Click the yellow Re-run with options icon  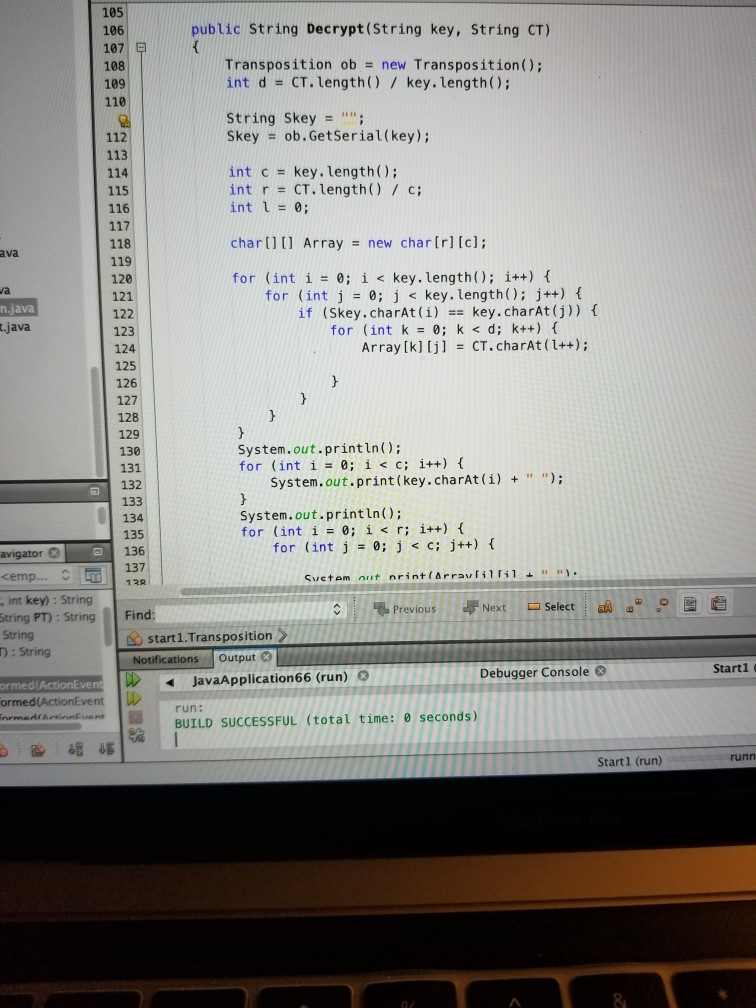point(134,698)
